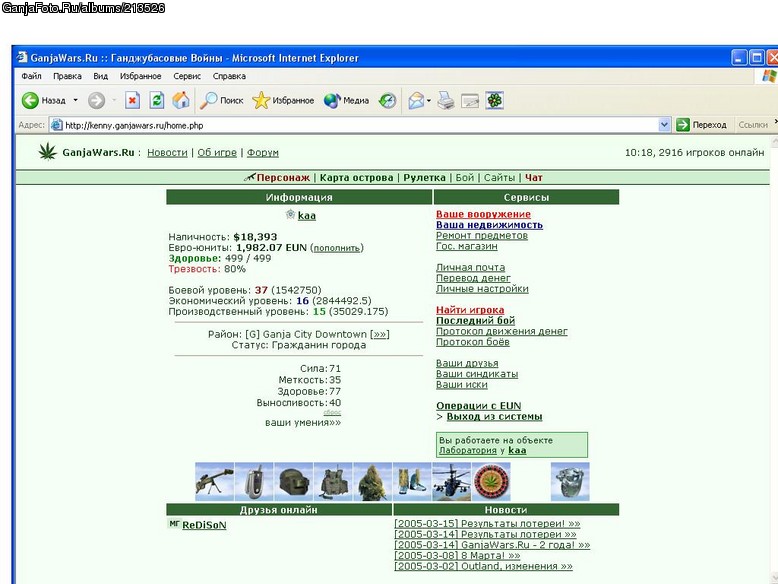The image size is (778, 584).
Task: Open the Файл menu
Action: (31, 76)
